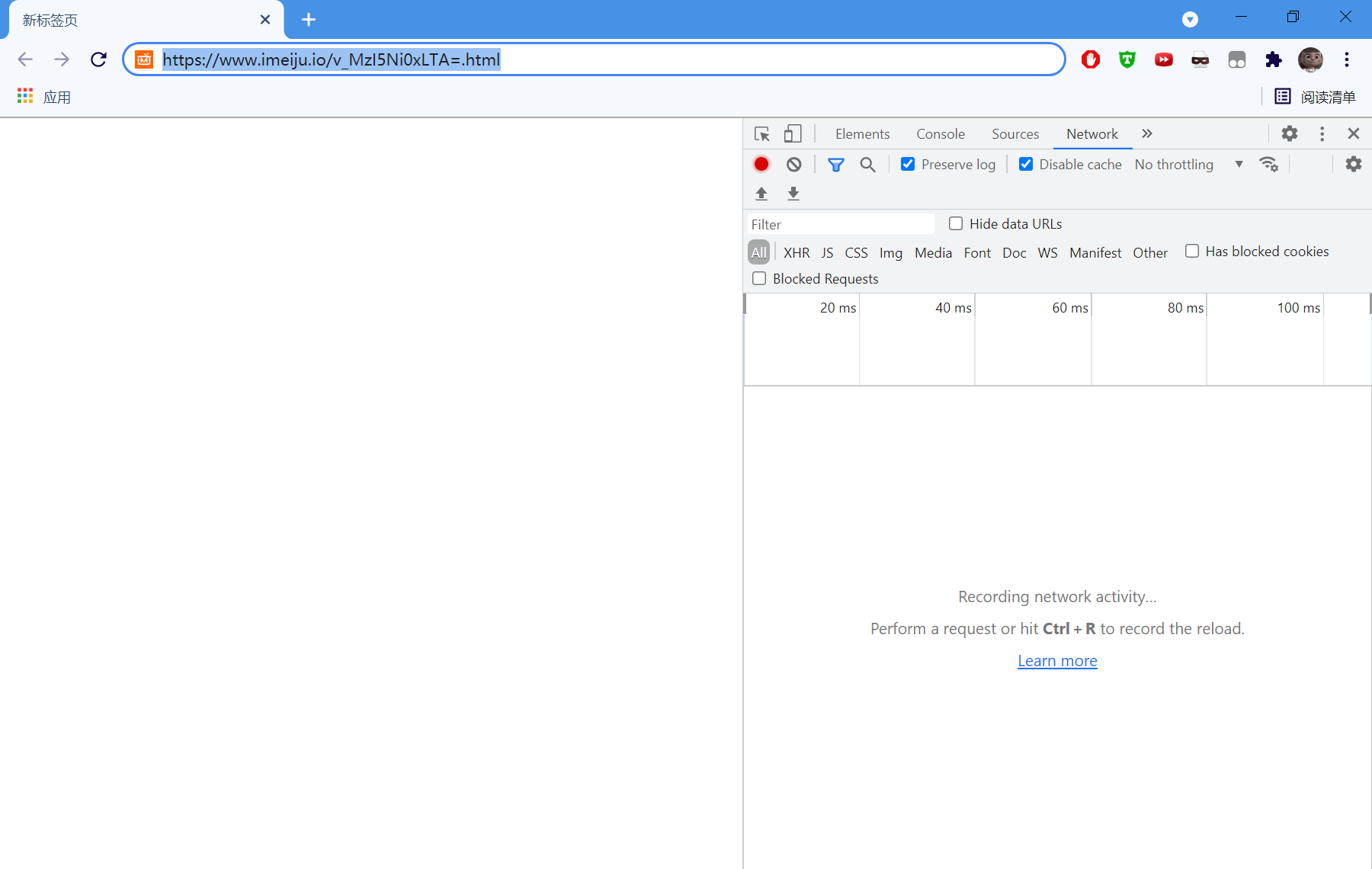Open the network search magnifier
Screen dimensions: 1372x869
tap(868, 164)
